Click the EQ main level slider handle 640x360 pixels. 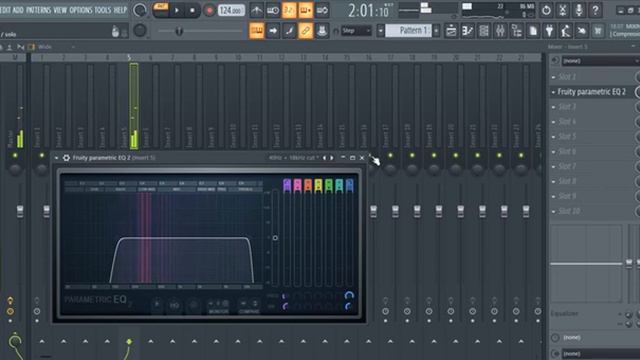click(x=275, y=238)
